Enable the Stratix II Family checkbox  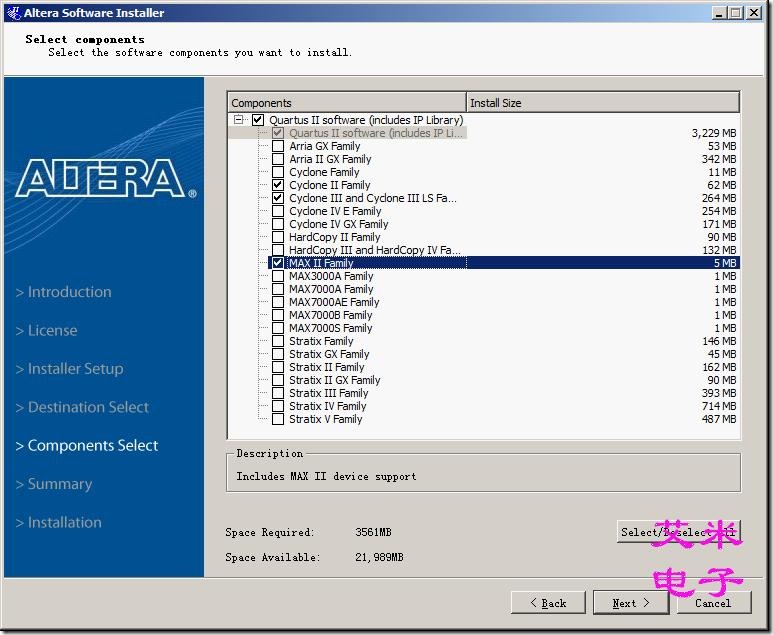coord(278,367)
